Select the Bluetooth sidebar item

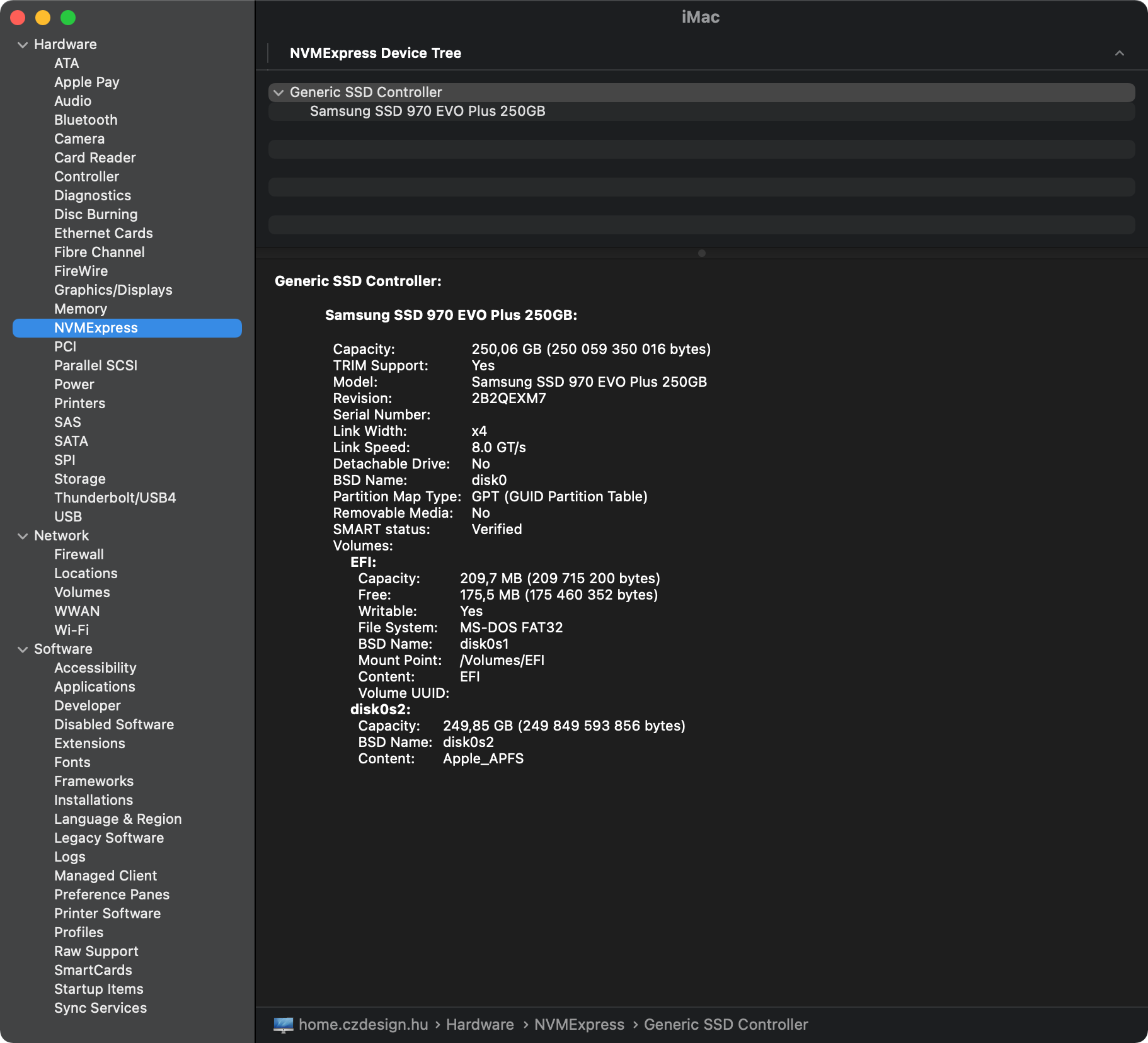pyautogui.click(x=86, y=120)
